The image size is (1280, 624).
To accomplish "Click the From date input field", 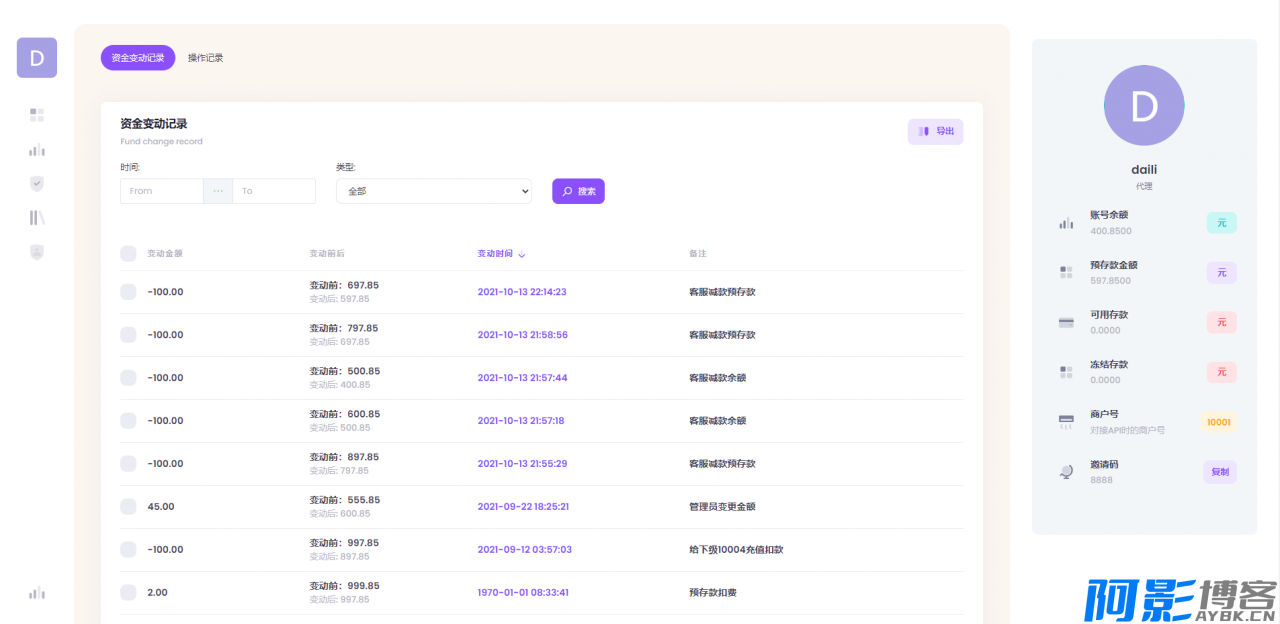I will (162, 191).
